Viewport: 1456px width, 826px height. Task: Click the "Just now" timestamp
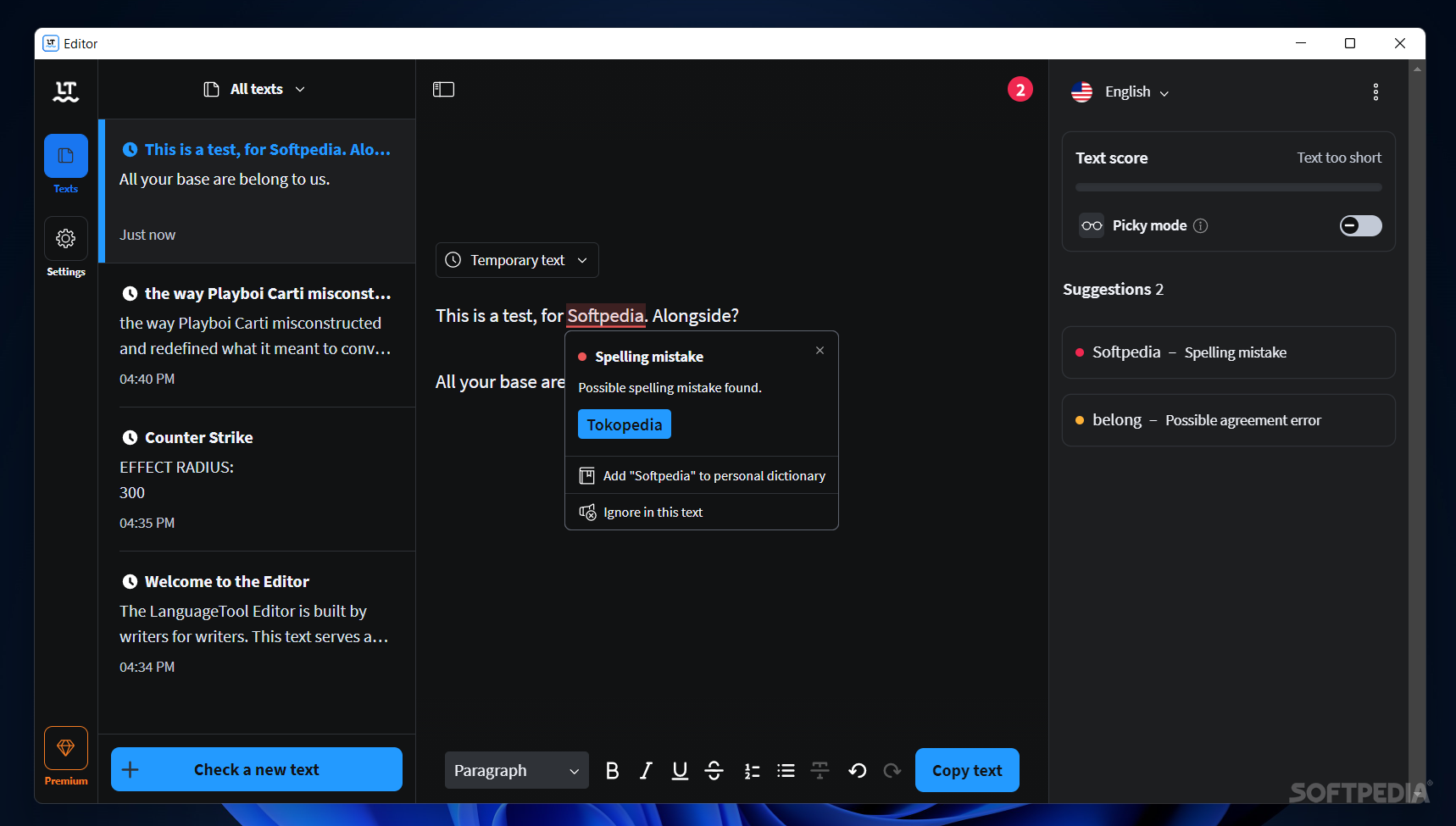point(147,235)
